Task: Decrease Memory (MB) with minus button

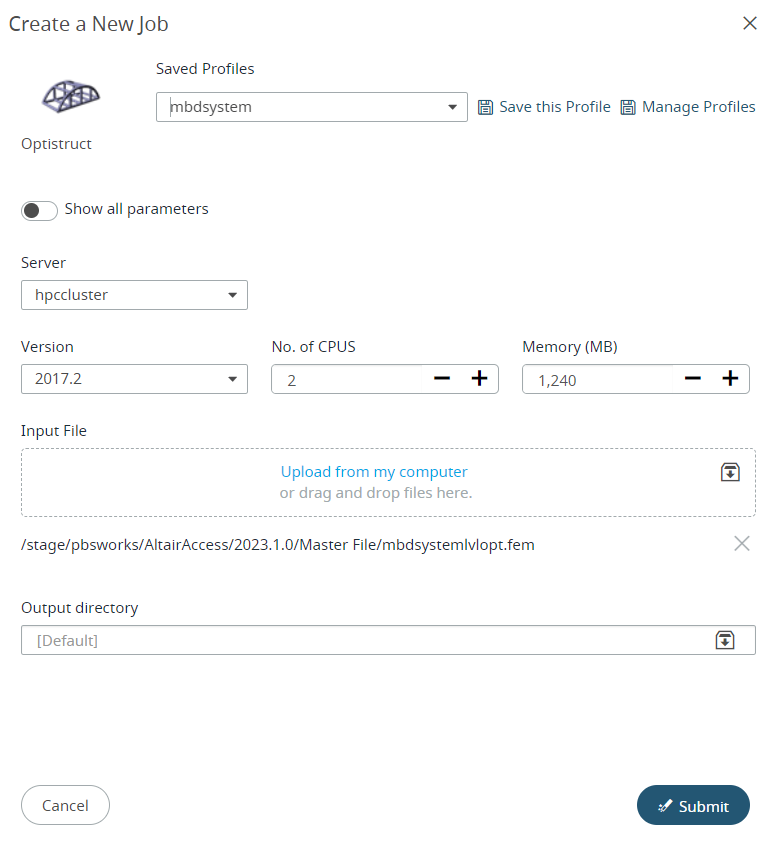Action: click(692, 379)
